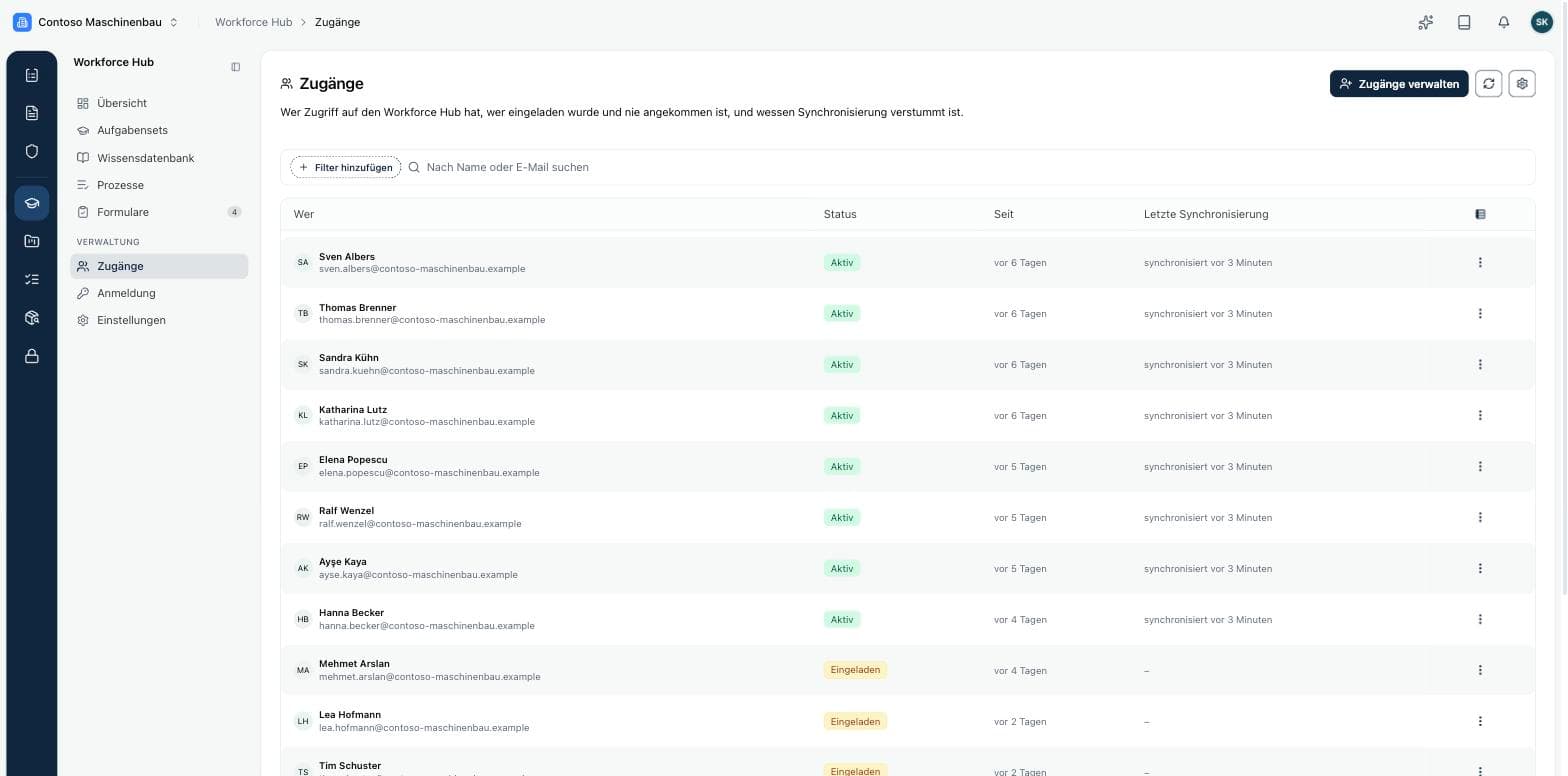Select the Elena Popescu name

[353, 460]
